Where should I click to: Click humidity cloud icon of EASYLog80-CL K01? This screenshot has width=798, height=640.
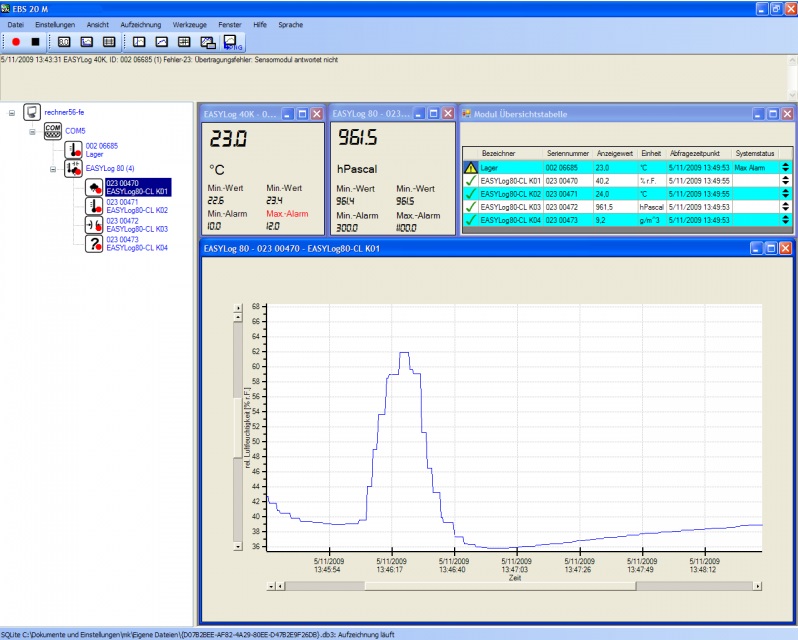94,187
